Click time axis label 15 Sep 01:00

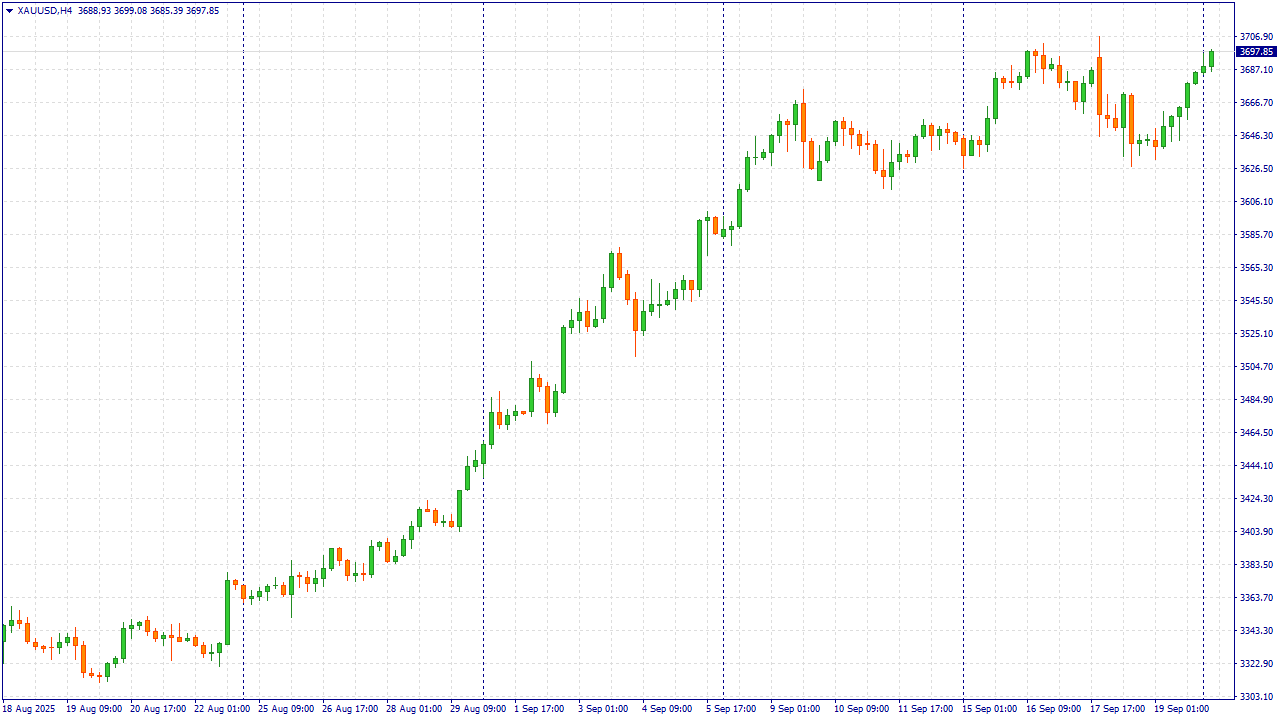pos(990,709)
